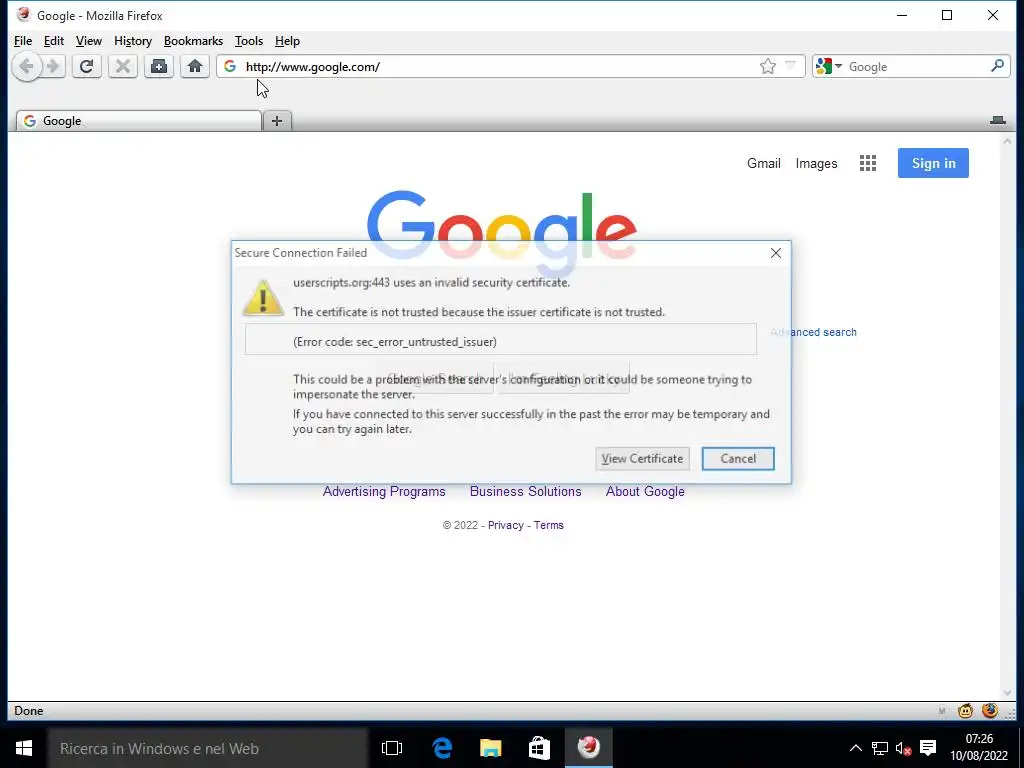The height and width of the screenshot is (768, 1024).
Task: Open the About Google link
Action: coord(645,491)
